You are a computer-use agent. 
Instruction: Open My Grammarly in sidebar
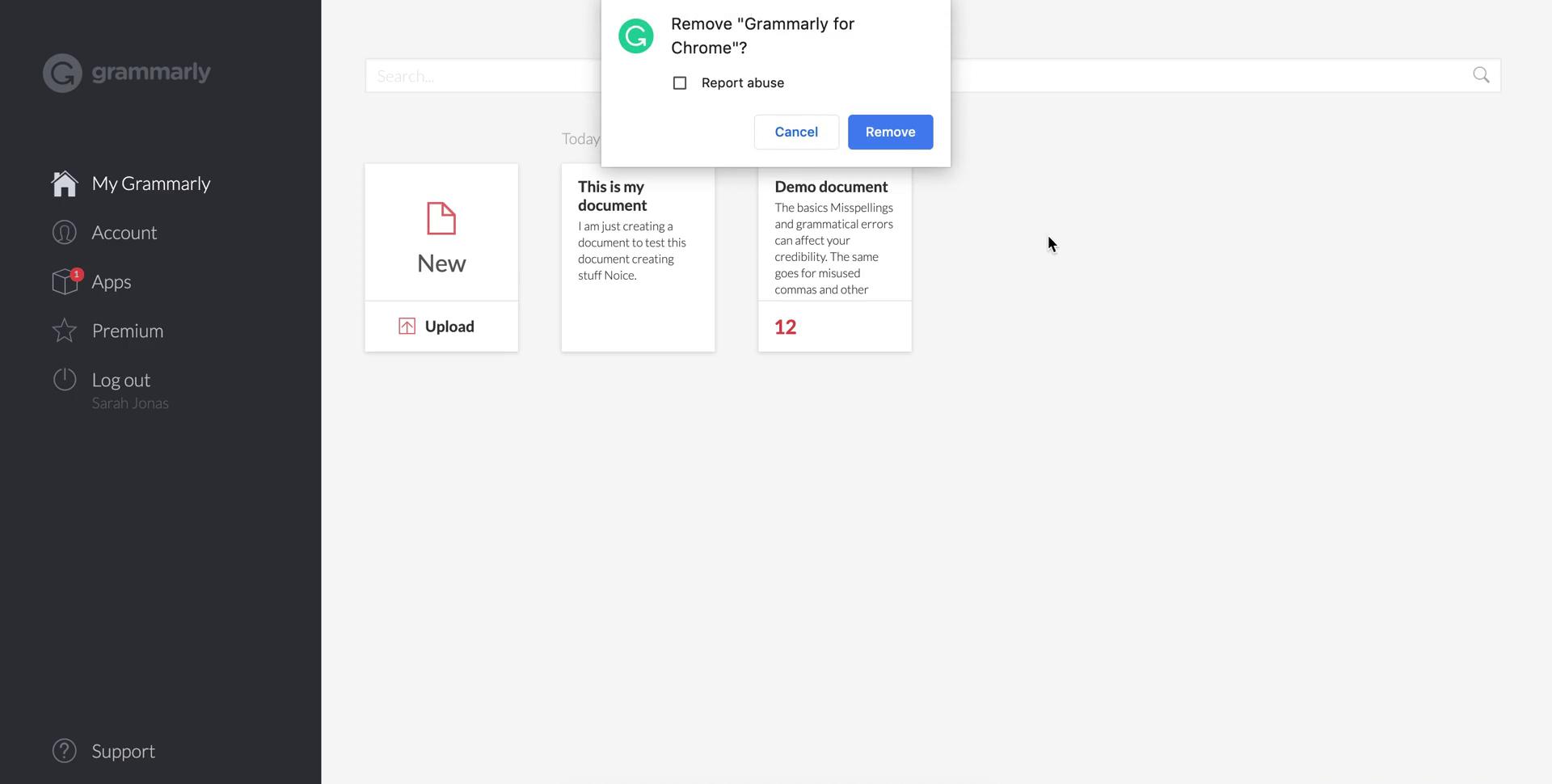[151, 183]
